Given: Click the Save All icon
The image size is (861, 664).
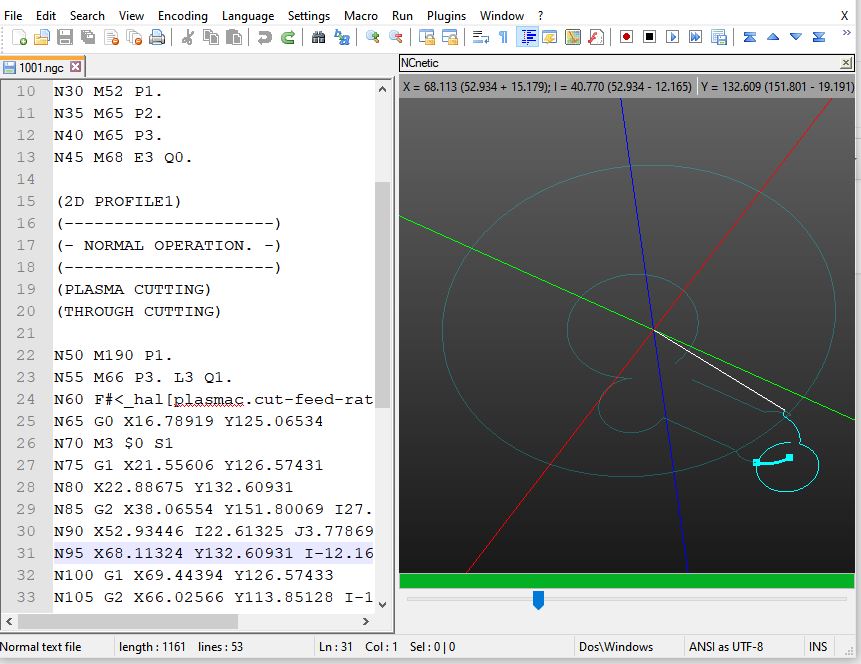Looking at the screenshot, I should [88, 37].
